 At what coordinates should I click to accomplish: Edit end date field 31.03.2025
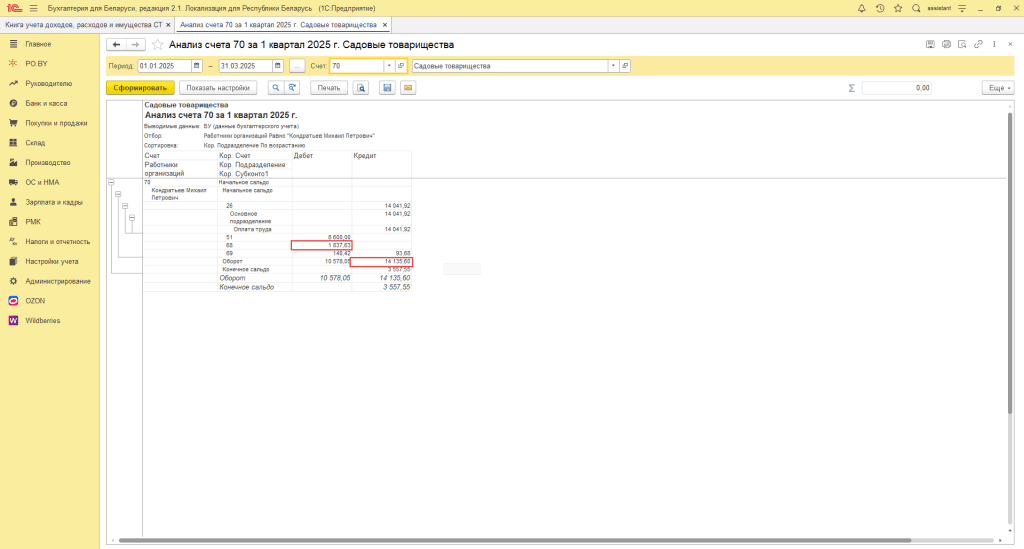coord(246,66)
